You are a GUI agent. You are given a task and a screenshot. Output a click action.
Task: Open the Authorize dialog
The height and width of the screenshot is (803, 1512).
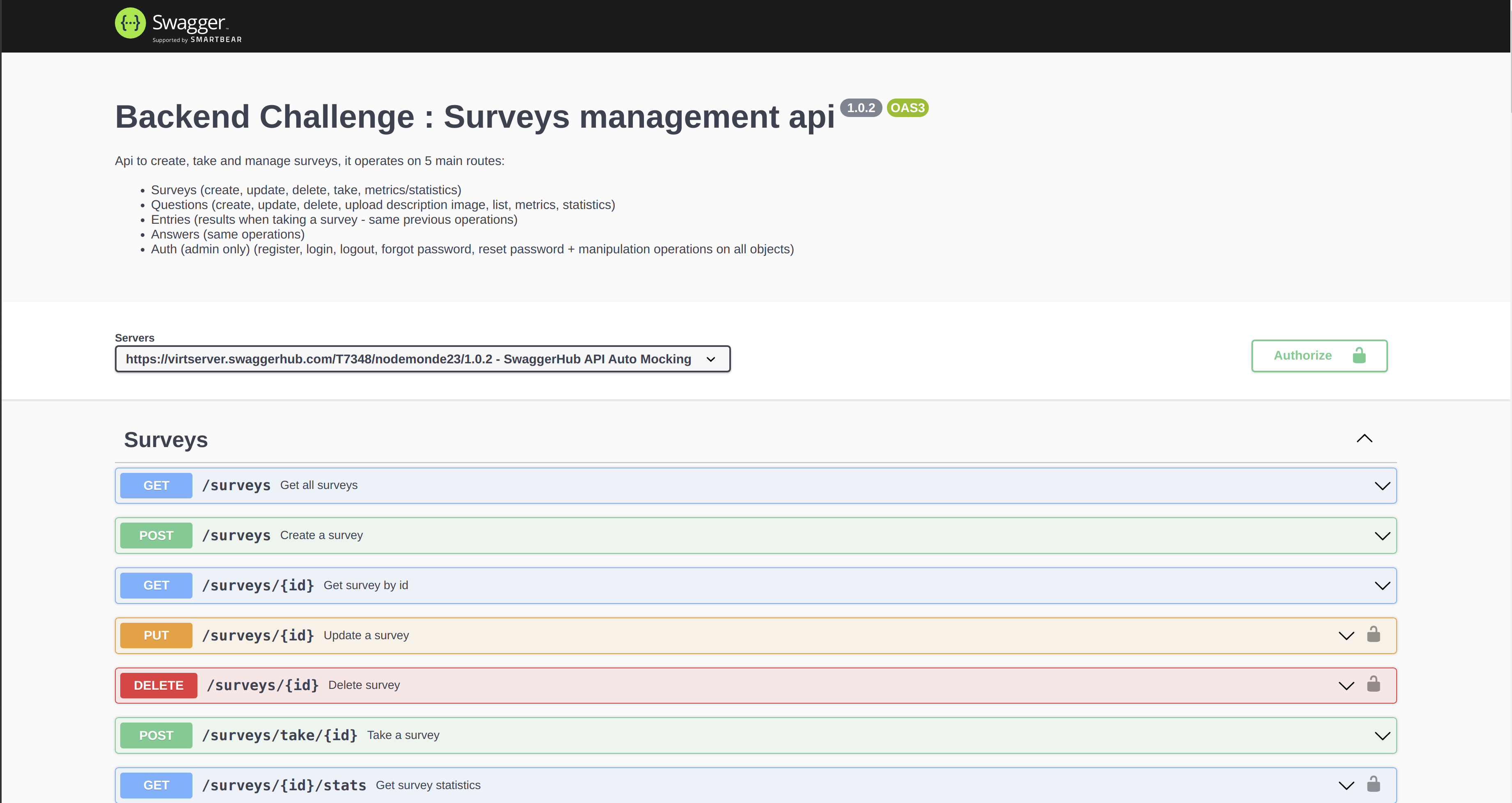(x=1319, y=356)
